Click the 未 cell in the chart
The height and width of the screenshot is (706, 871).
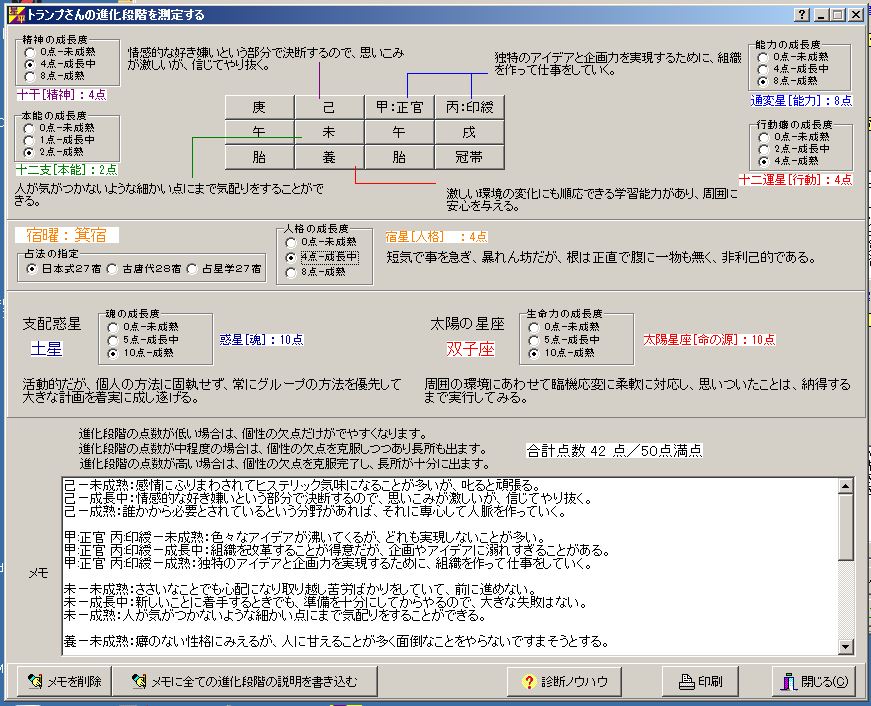[x=329, y=132]
